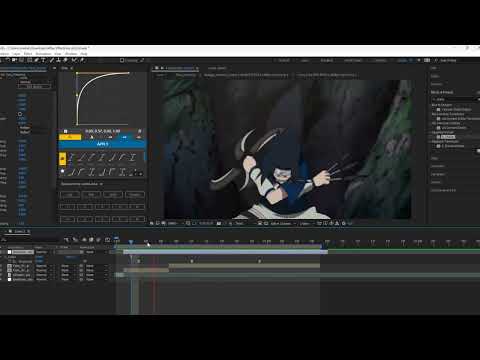The width and height of the screenshot is (480, 360).
Task: Expand the Preview panel header
Action: pyautogui.click(x=437, y=84)
